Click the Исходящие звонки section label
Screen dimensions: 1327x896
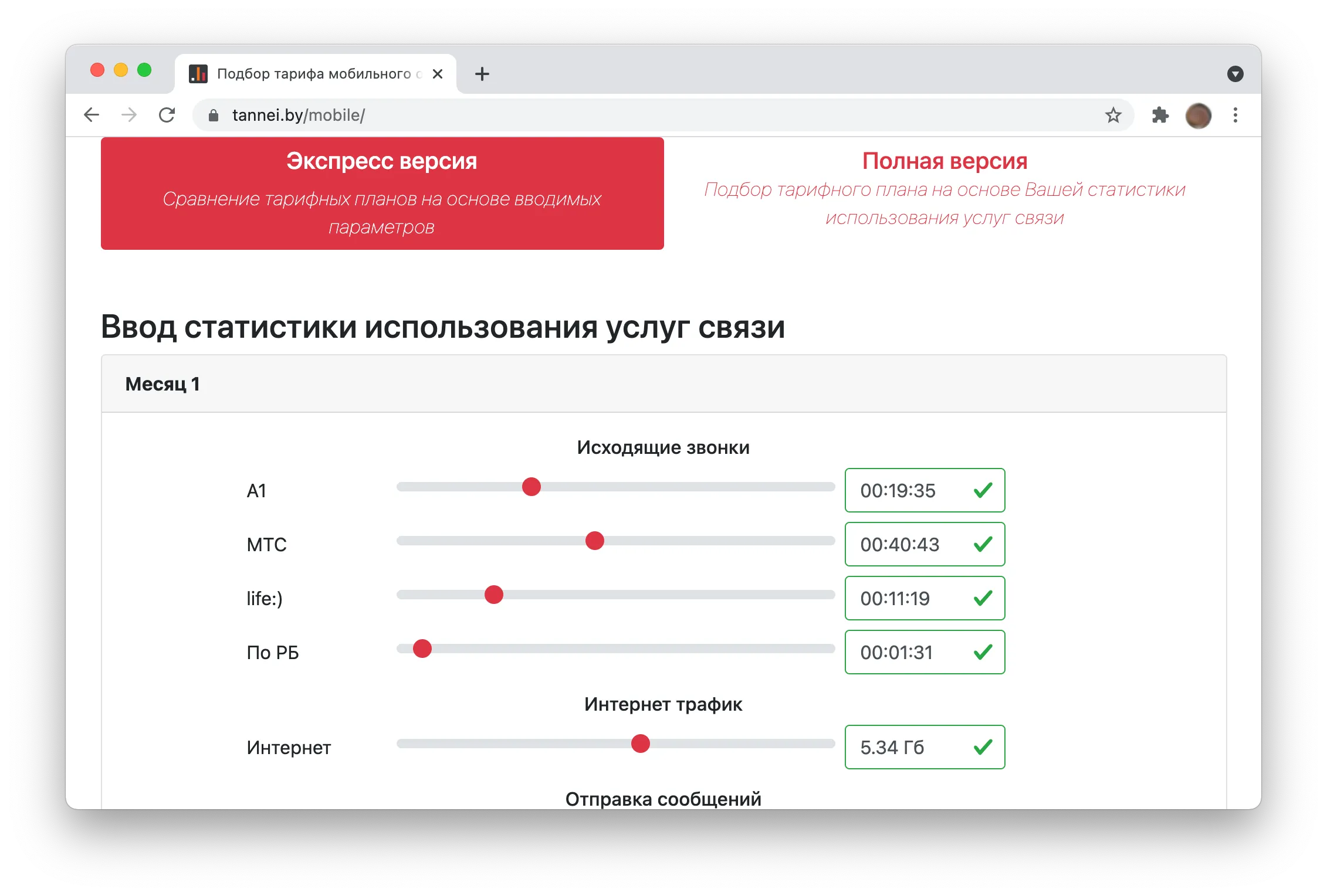pyautogui.click(x=663, y=447)
